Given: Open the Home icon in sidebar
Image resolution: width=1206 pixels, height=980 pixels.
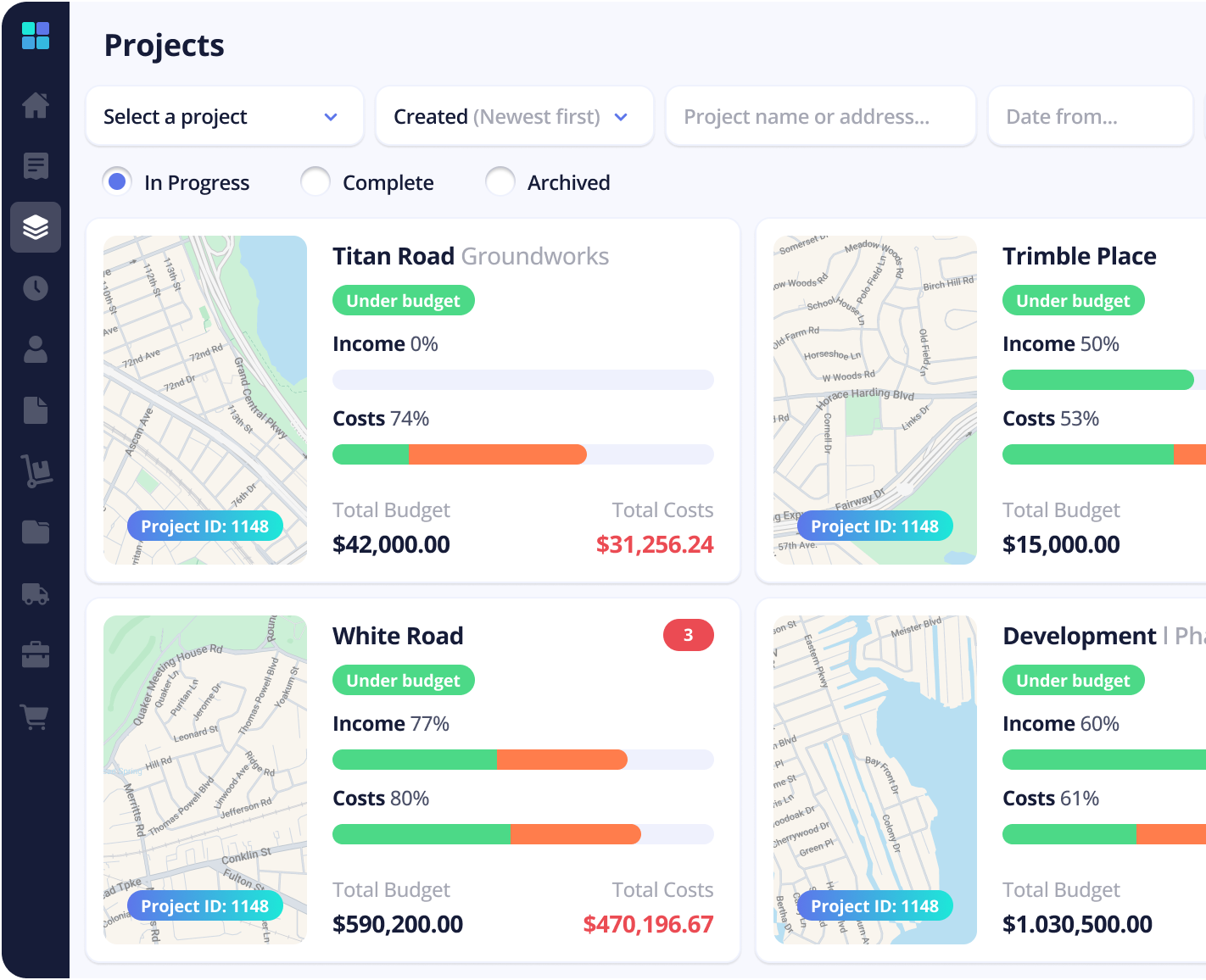Looking at the screenshot, I should (x=36, y=105).
